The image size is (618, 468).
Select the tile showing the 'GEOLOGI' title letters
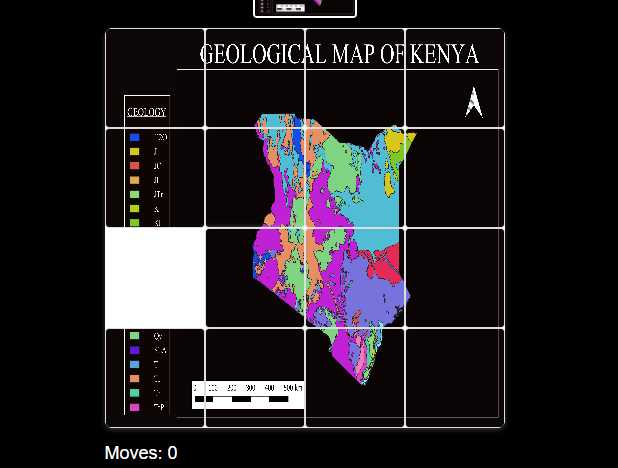pos(255,78)
